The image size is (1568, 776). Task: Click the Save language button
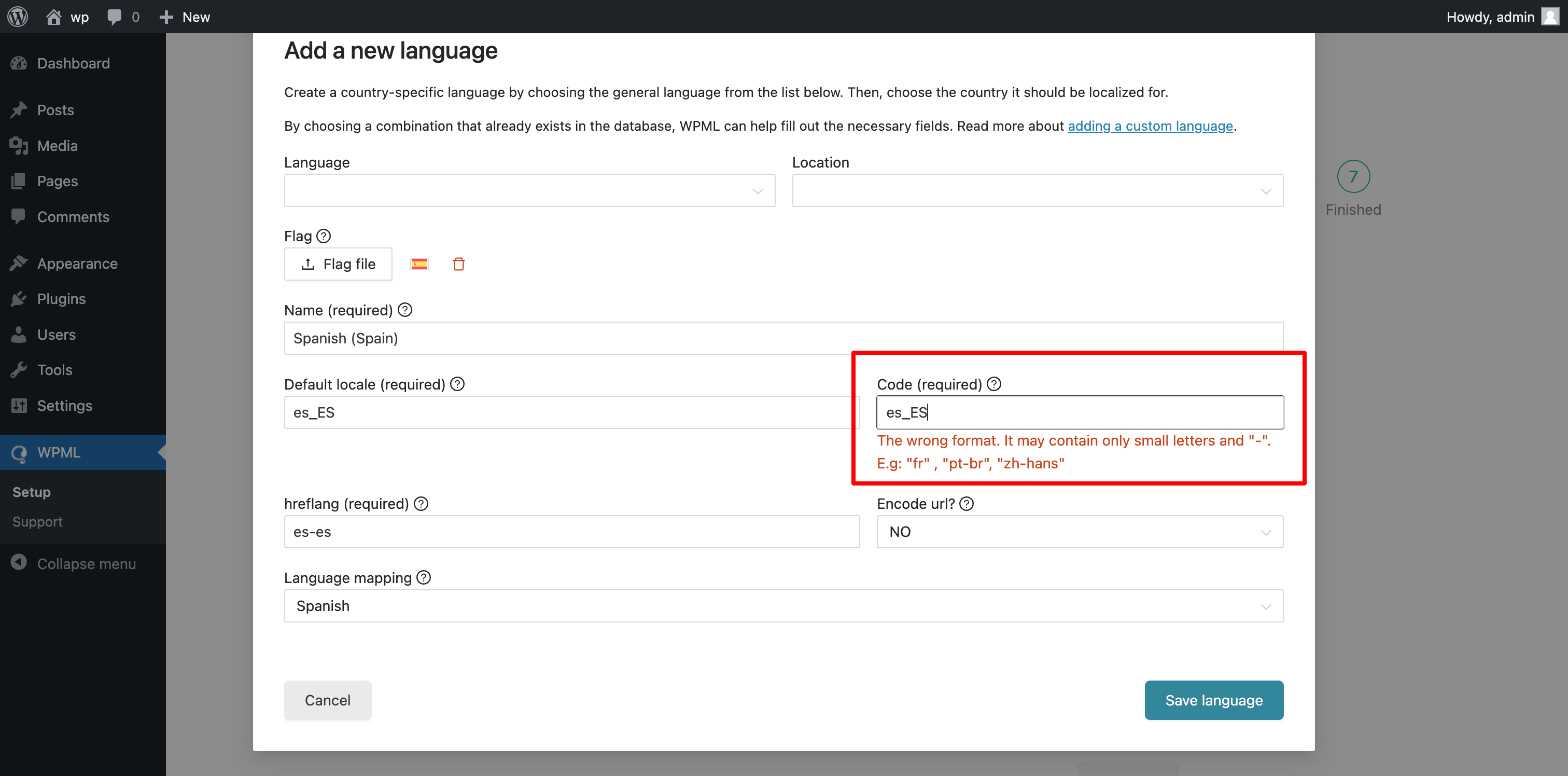pos(1213,700)
